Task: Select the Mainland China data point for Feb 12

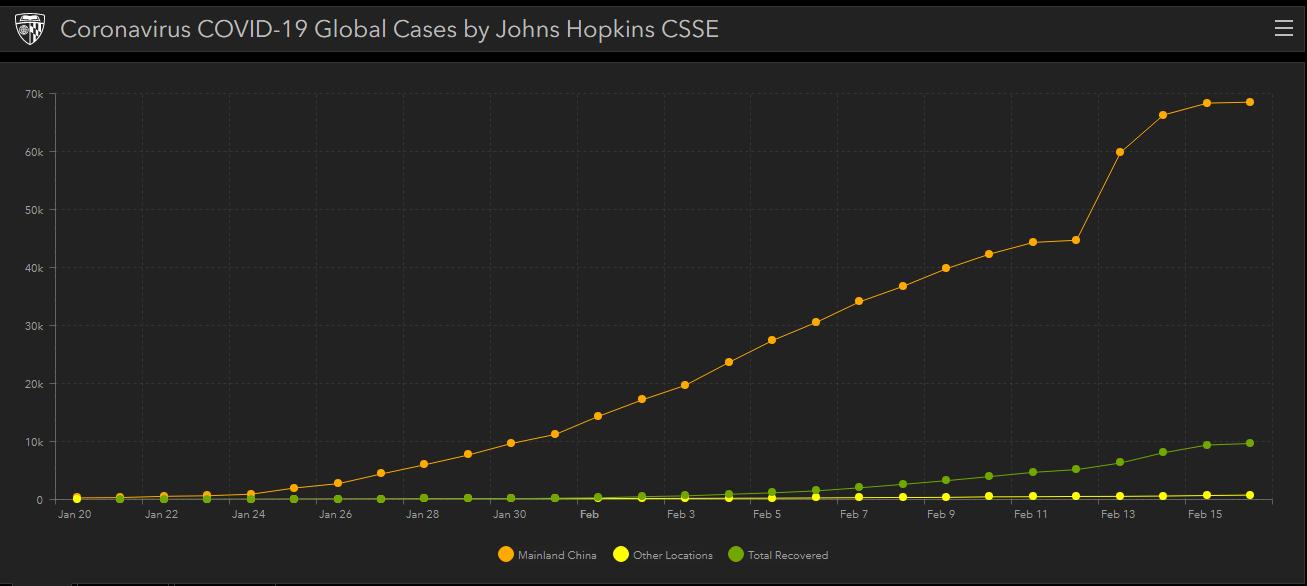Action: click(1076, 240)
